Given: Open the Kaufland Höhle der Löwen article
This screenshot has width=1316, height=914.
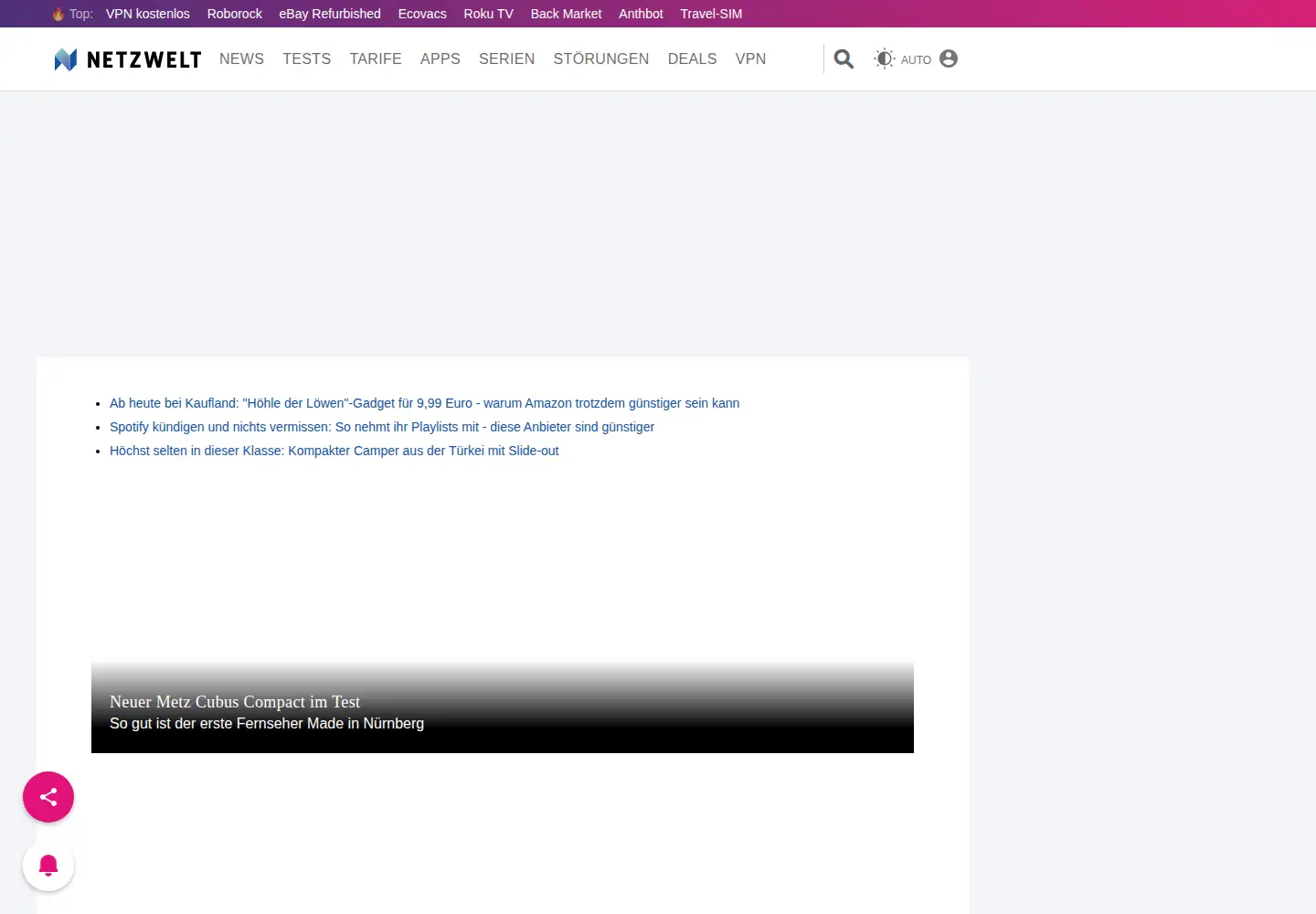Looking at the screenshot, I should click(x=425, y=403).
